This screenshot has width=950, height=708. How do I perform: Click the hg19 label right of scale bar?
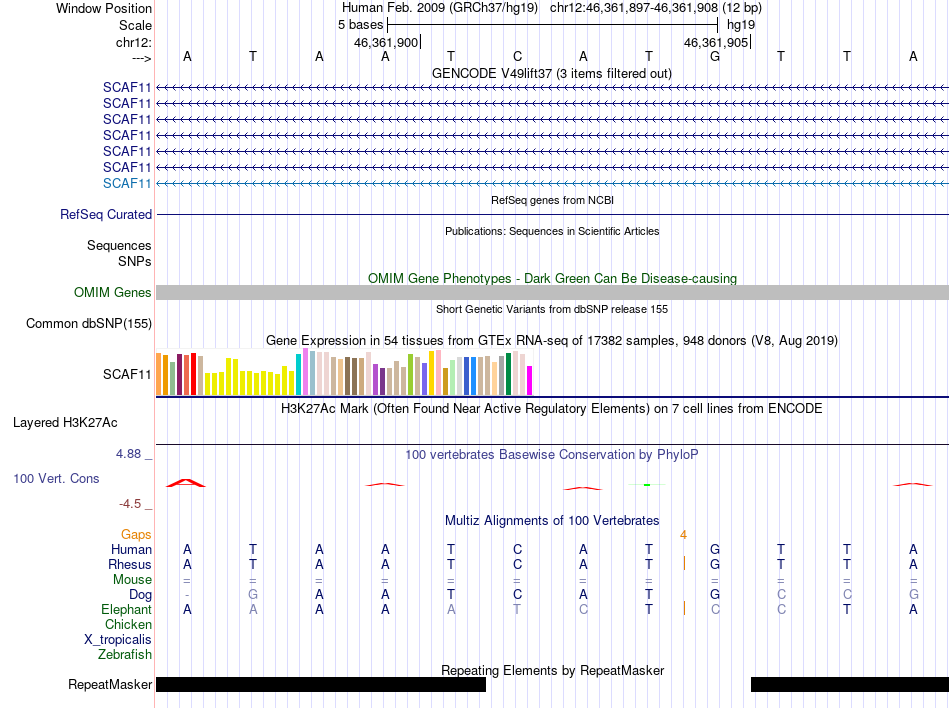coord(741,25)
